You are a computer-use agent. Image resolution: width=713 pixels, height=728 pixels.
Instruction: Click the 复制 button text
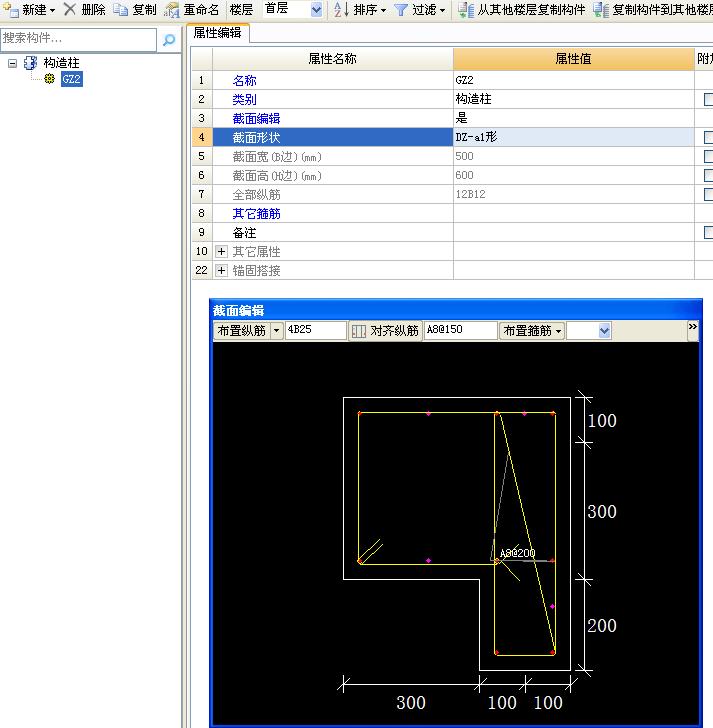144,9
